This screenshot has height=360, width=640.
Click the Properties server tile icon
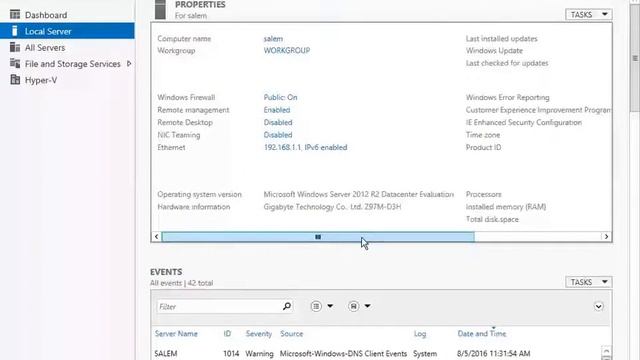(x=160, y=10)
